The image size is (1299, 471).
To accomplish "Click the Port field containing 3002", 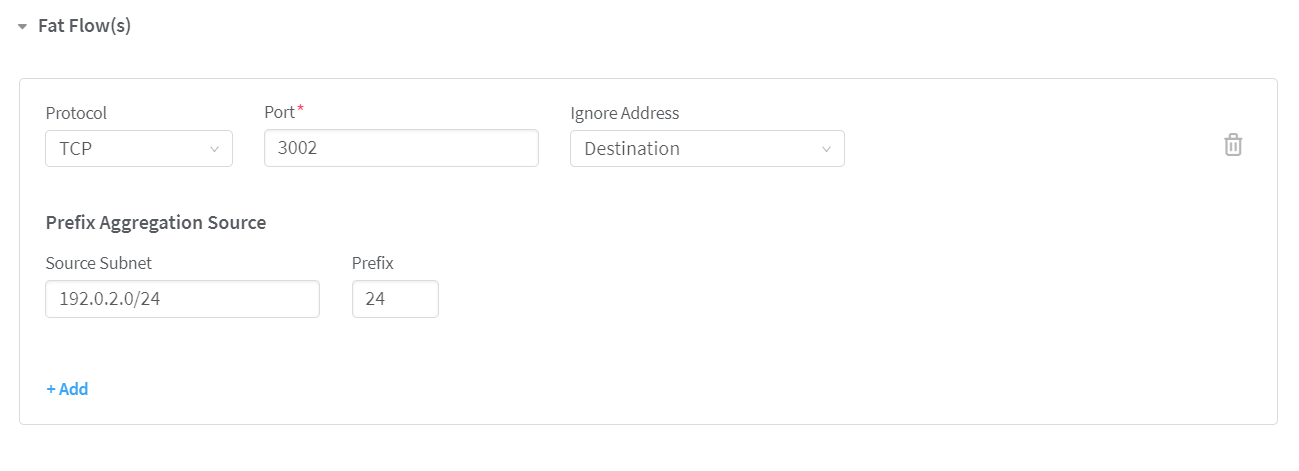I will point(401,148).
